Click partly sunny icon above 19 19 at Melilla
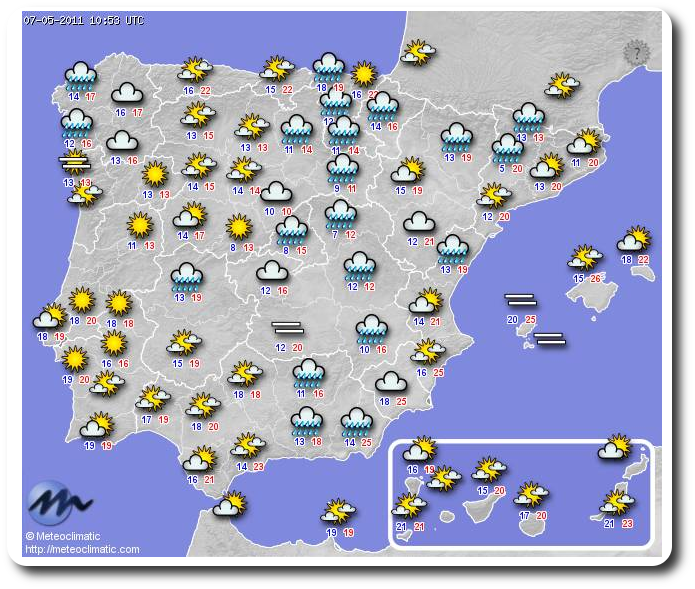 [x=338, y=511]
